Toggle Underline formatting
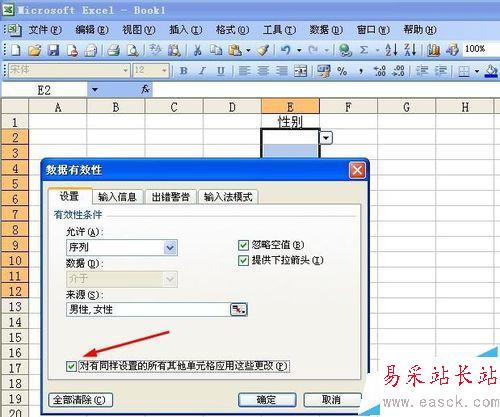 pos(220,71)
